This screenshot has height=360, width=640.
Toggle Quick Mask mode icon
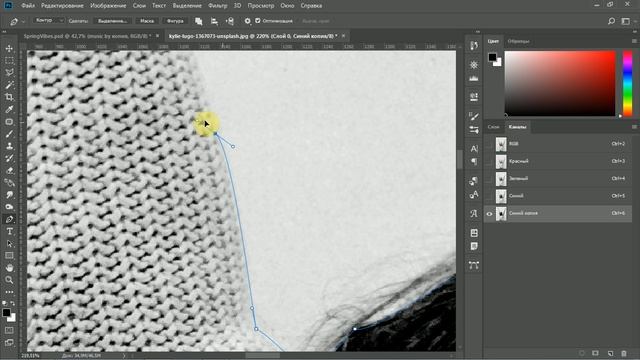click(9, 330)
